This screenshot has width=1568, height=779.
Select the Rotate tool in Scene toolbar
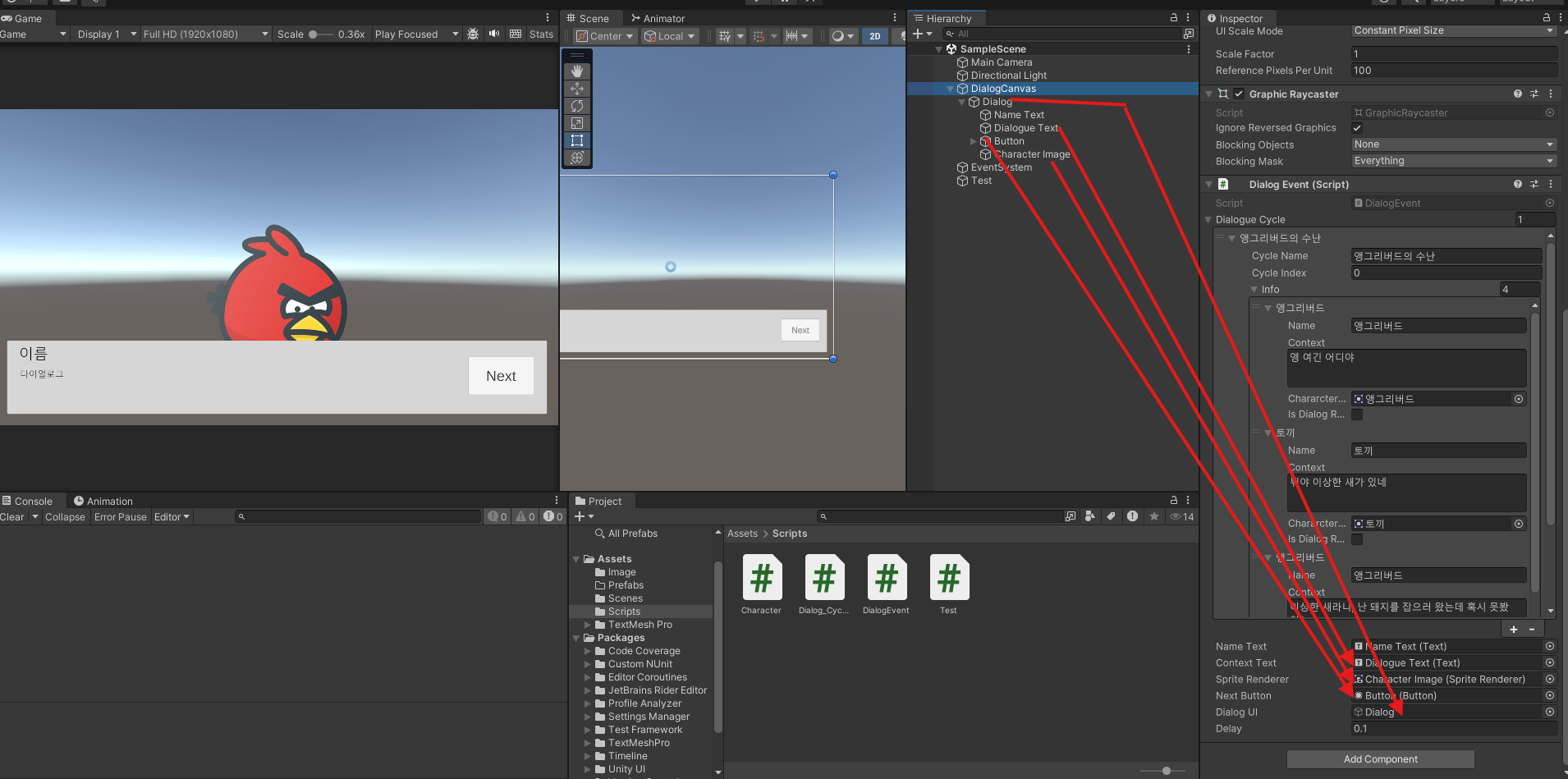(577, 106)
